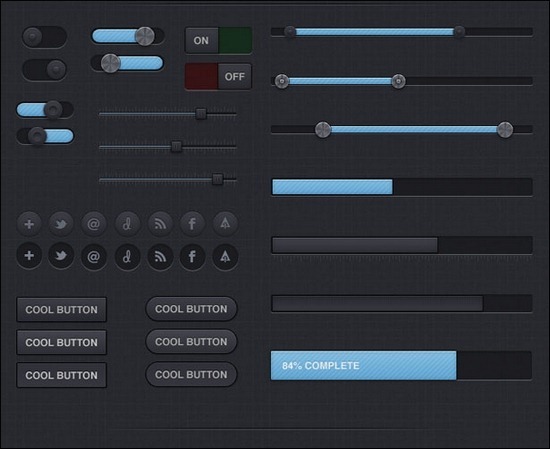Click the shorter gray progress bar fill
Screen dimensions: 550x449
[355, 245]
